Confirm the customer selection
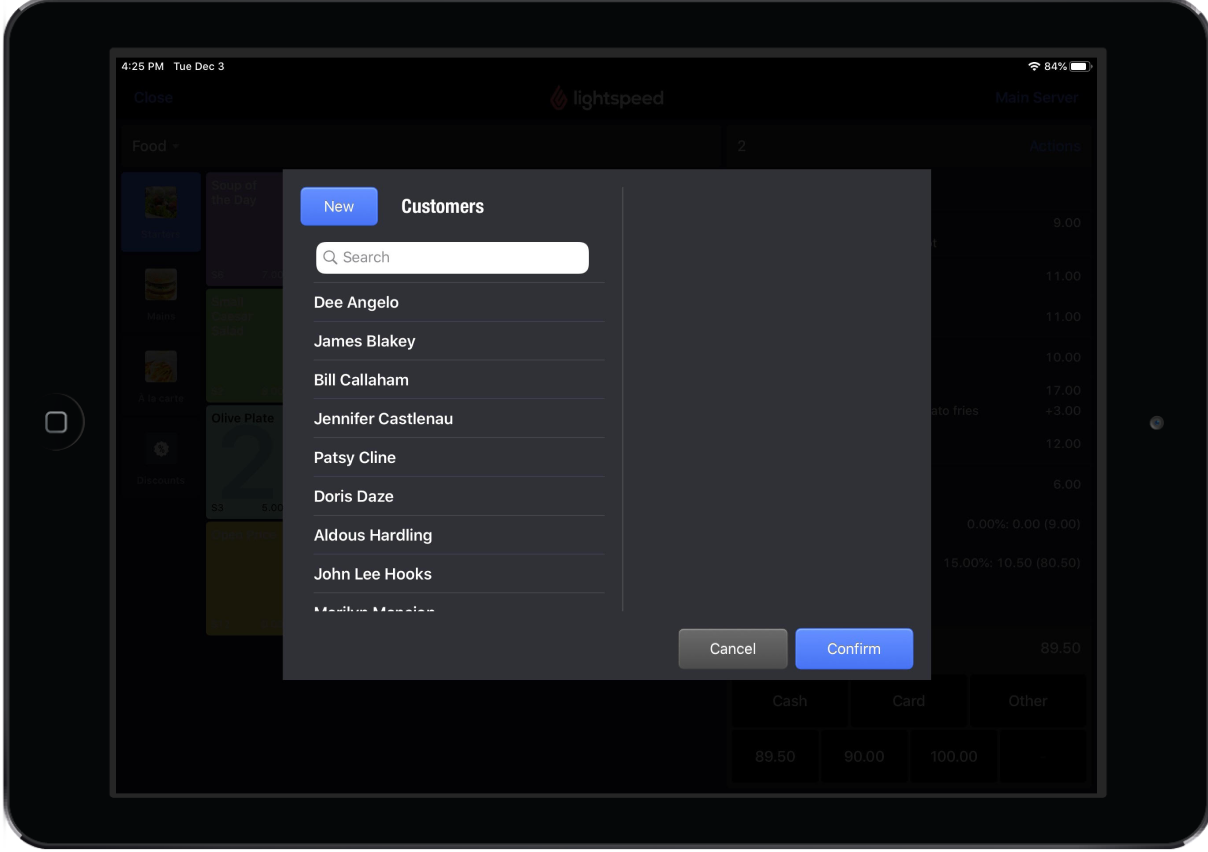Screen dimensions: 1208x852 853,649
